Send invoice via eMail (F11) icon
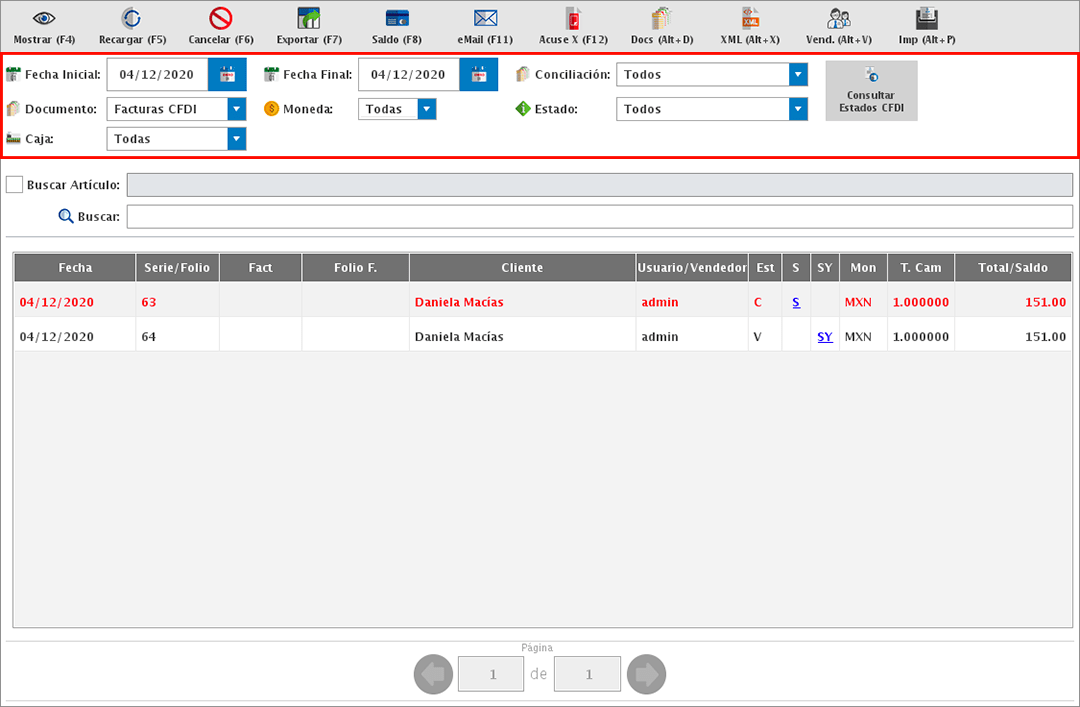1080x707 pixels. click(485, 19)
